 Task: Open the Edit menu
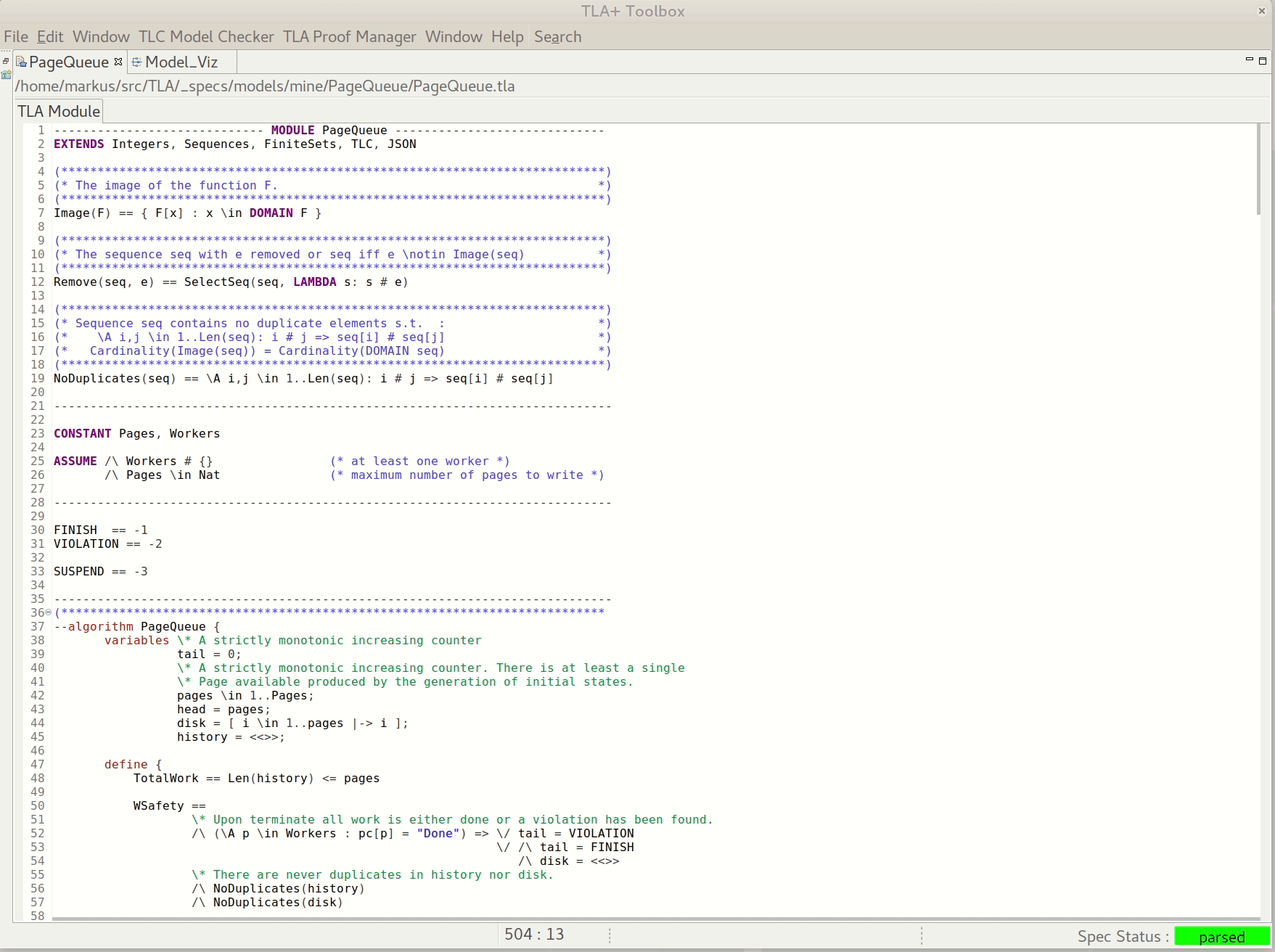click(50, 37)
